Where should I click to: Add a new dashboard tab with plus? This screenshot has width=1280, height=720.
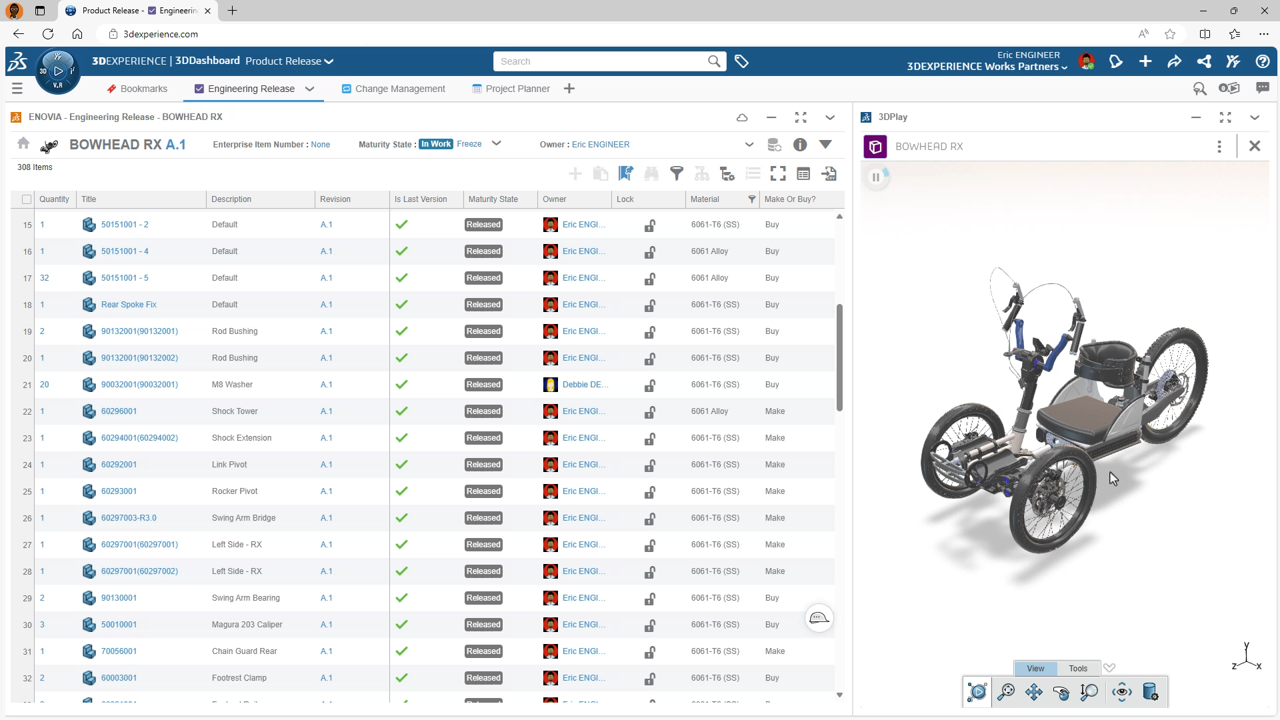(x=569, y=89)
